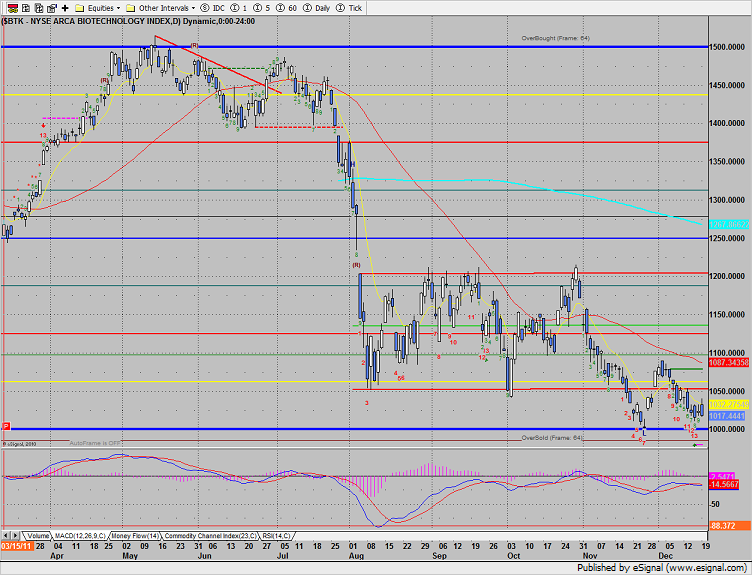Switch to Tick interval
Screen dimensions: 752x575
[349, 8]
